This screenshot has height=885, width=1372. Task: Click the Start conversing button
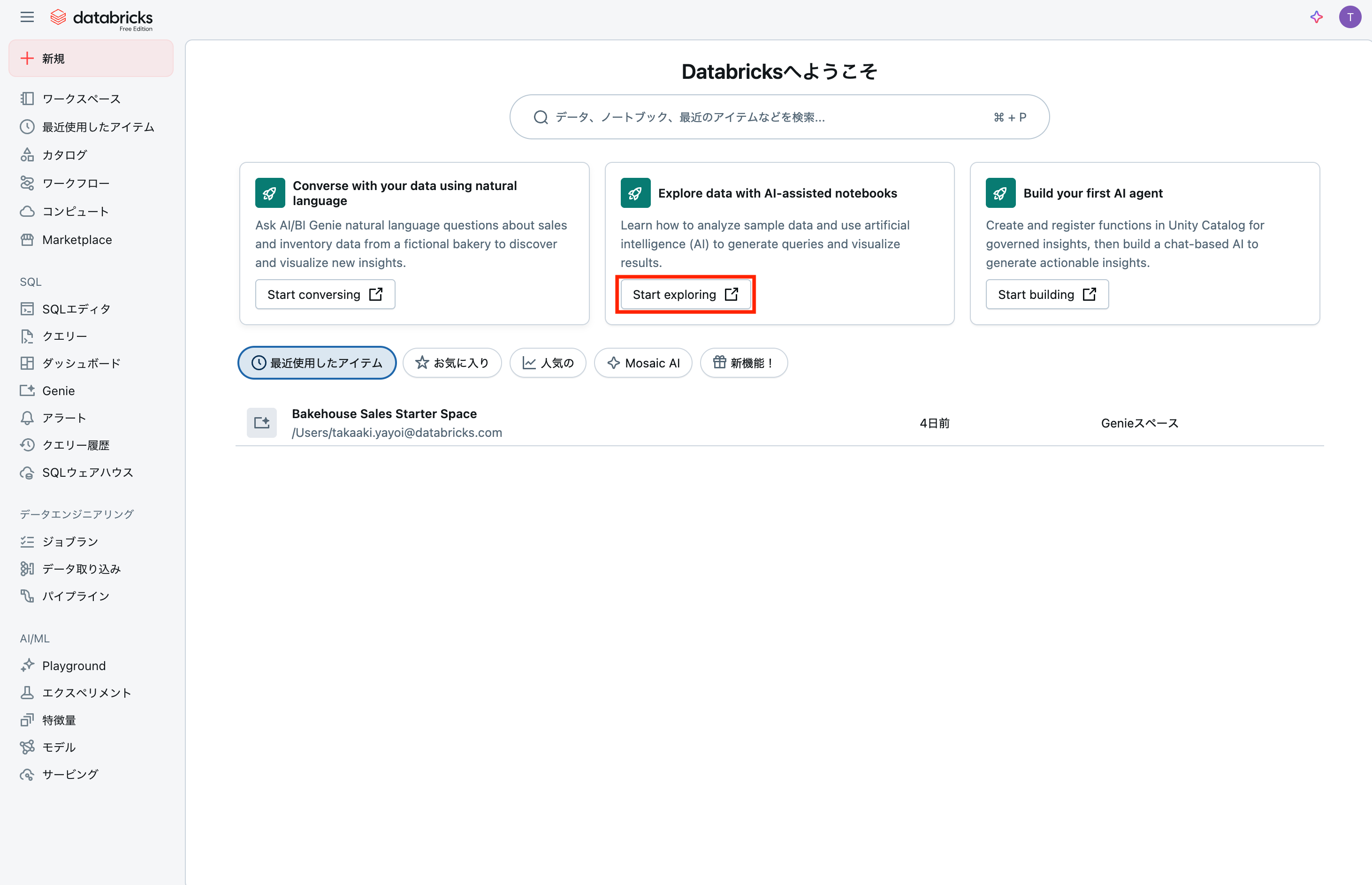(325, 294)
